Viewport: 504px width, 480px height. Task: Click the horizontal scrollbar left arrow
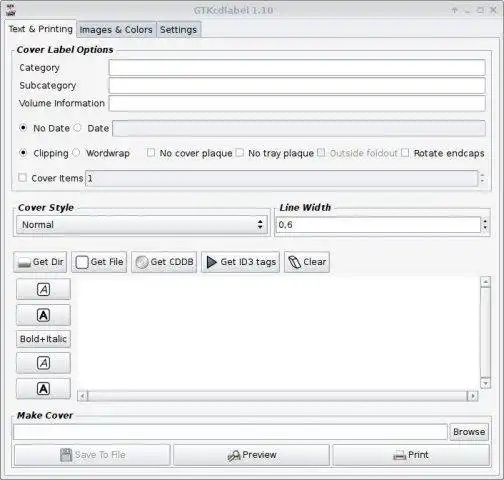(x=83, y=396)
